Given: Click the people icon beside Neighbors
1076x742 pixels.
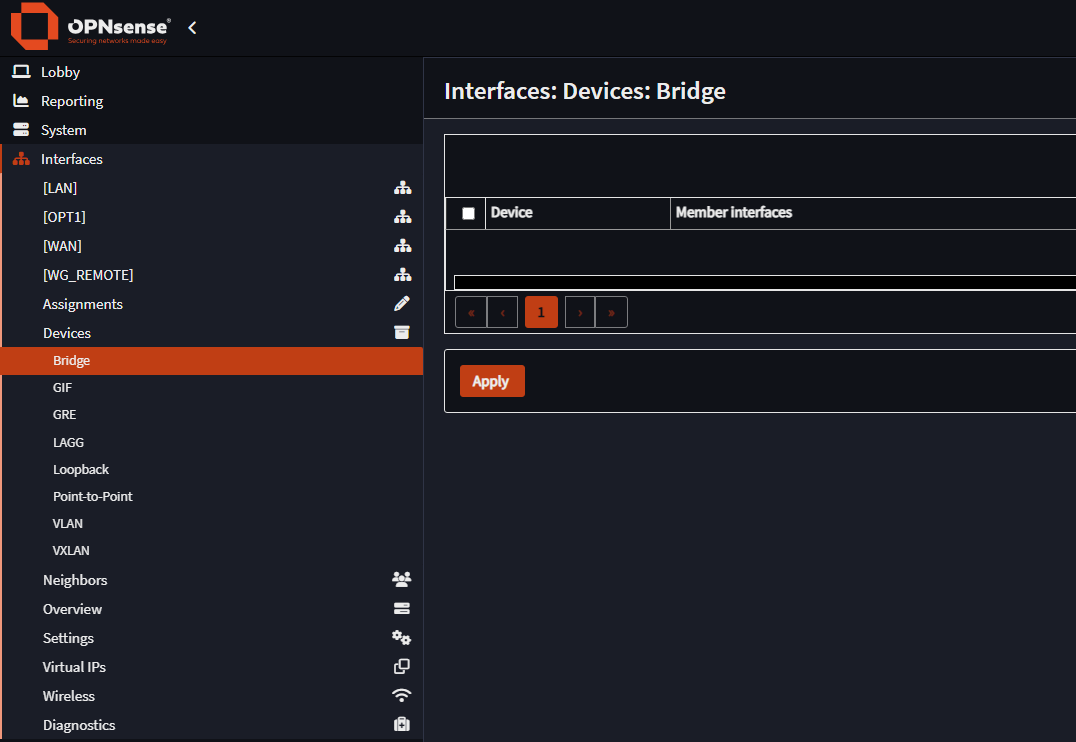Looking at the screenshot, I should [402, 579].
